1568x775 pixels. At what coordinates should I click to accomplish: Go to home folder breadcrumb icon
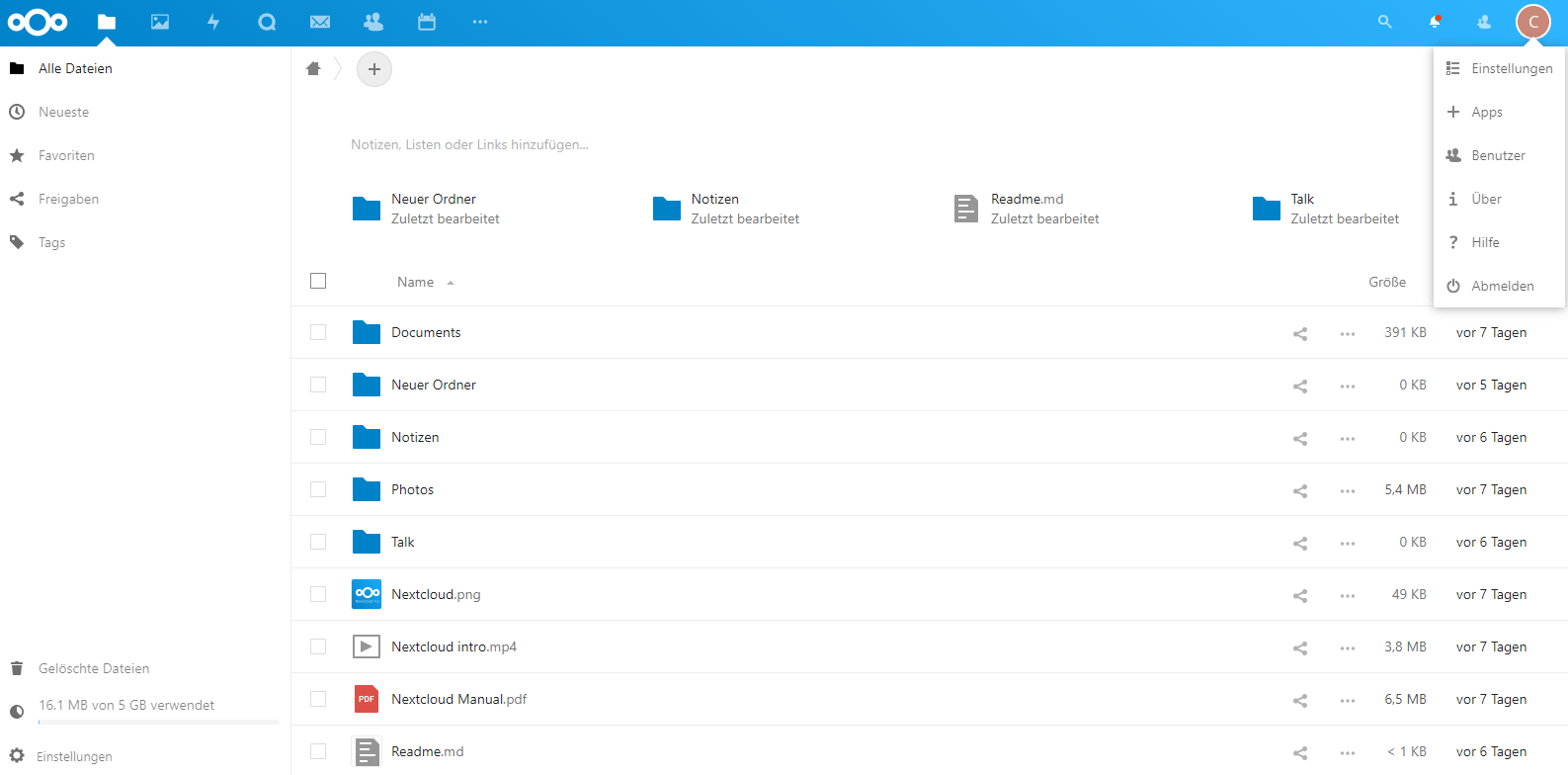coord(313,69)
